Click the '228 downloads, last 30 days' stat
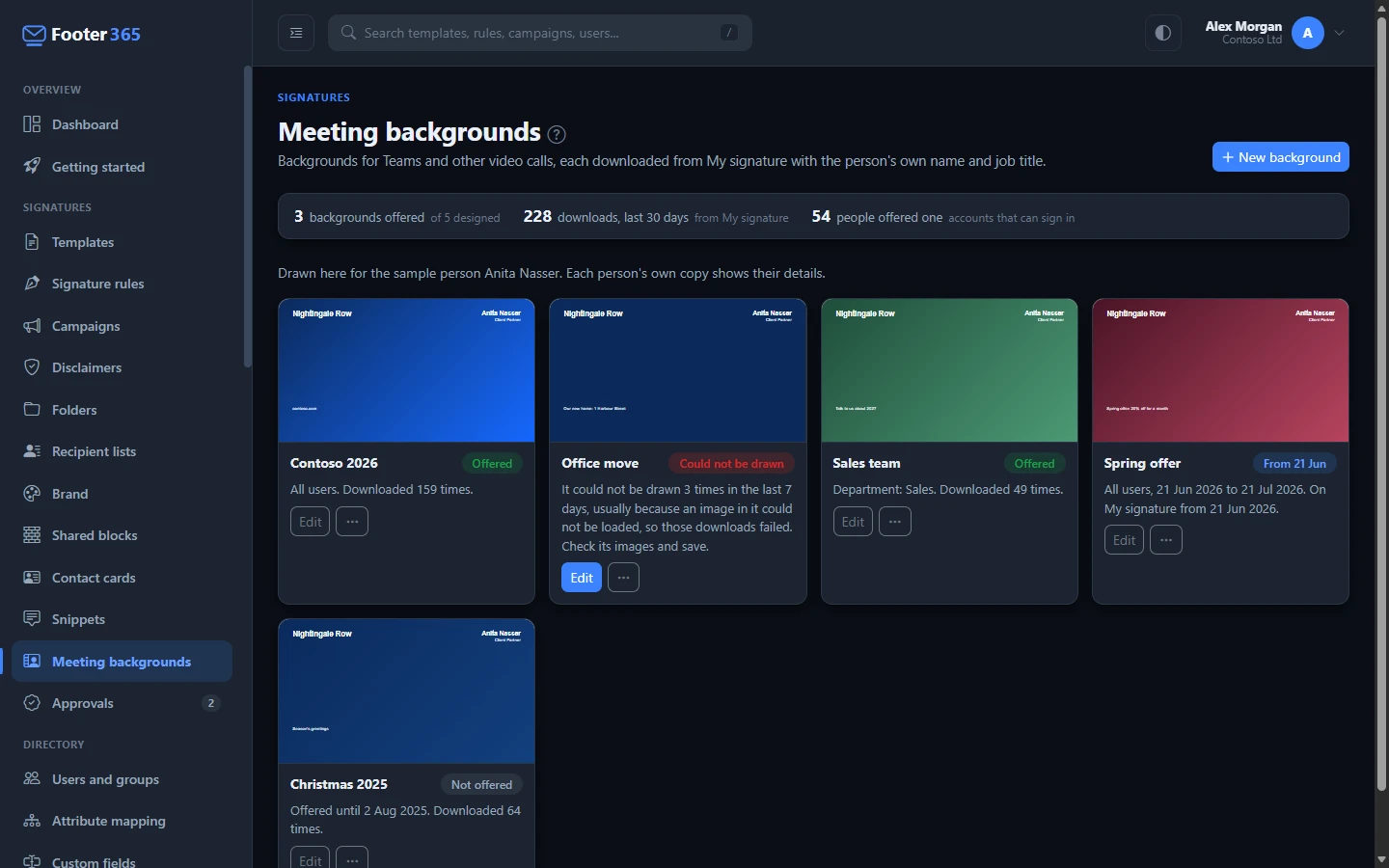Screen dimensions: 1389x868 (x=656, y=217)
